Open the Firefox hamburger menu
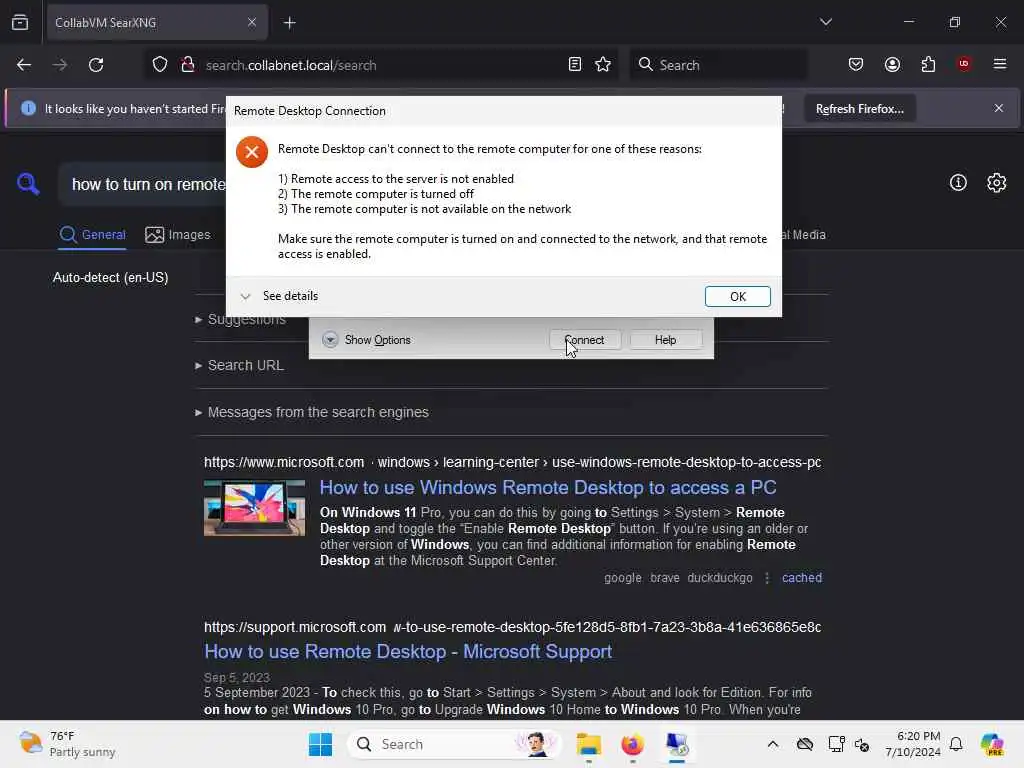Viewport: 1024px width, 768px height. pyautogui.click(x=1000, y=64)
